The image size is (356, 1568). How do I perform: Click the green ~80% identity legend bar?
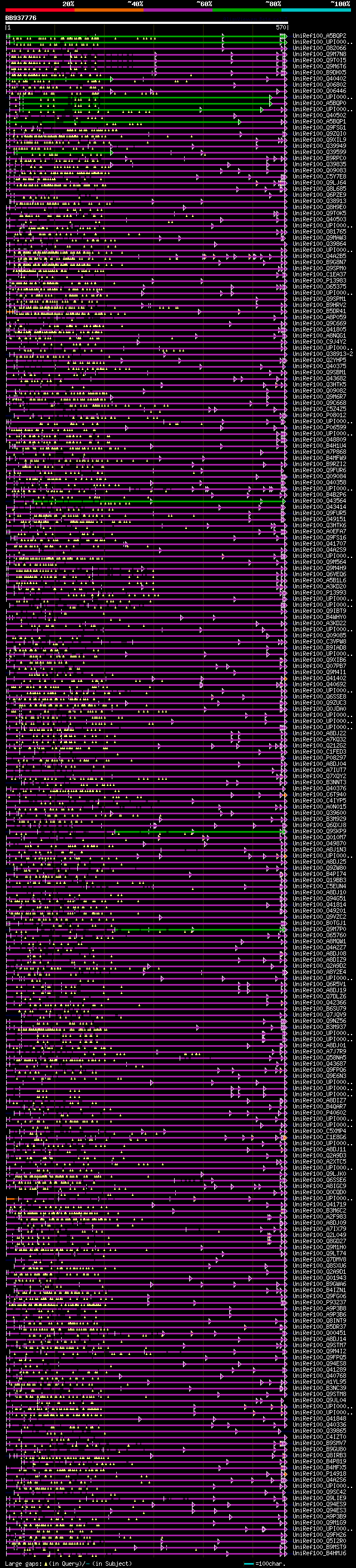pyautogui.click(x=246, y=10)
